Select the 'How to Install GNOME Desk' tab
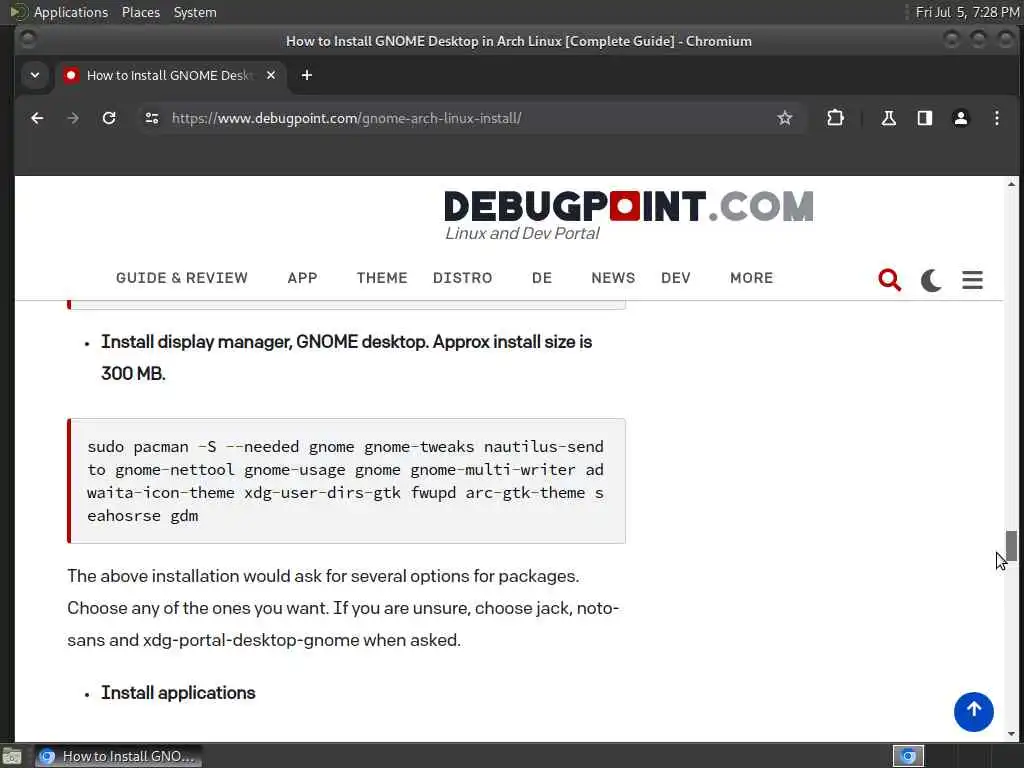The width and height of the screenshot is (1024, 768). [170, 75]
